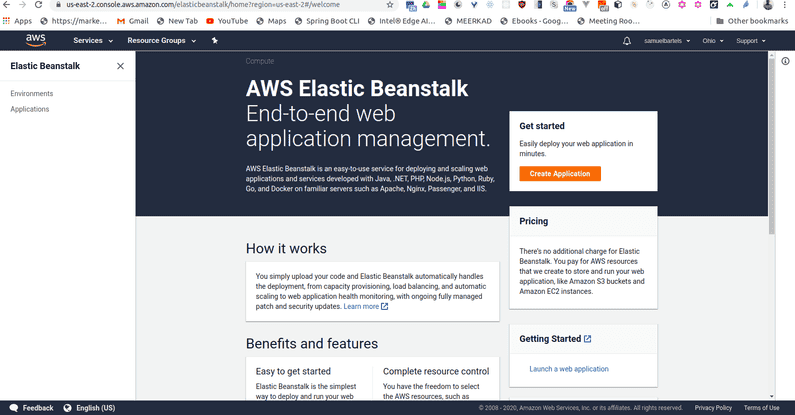Click the Compute breadcrumb text
795x415 pixels.
point(260,61)
